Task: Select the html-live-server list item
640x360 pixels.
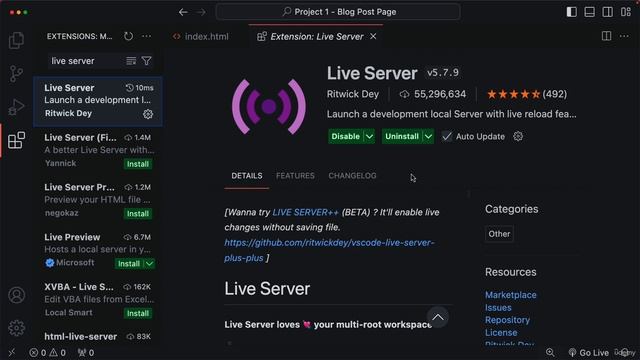Action: click(98, 337)
